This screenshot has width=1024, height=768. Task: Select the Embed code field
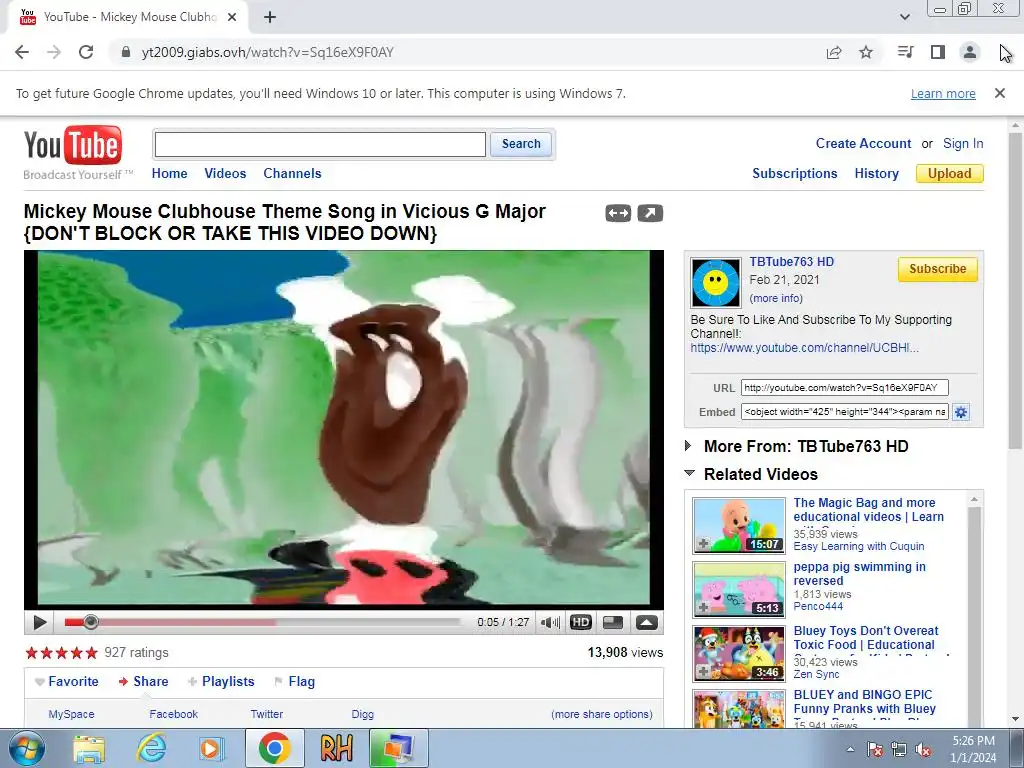(x=844, y=411)
